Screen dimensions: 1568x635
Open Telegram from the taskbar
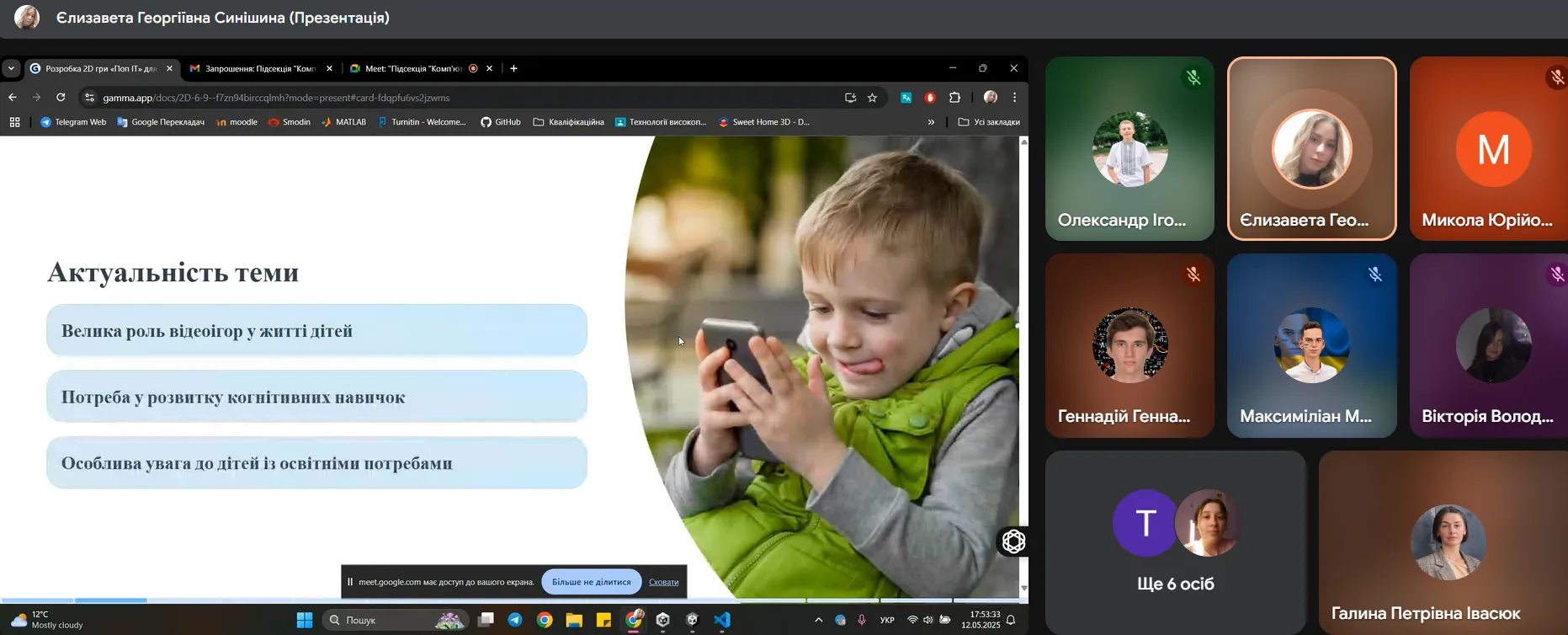515,621
